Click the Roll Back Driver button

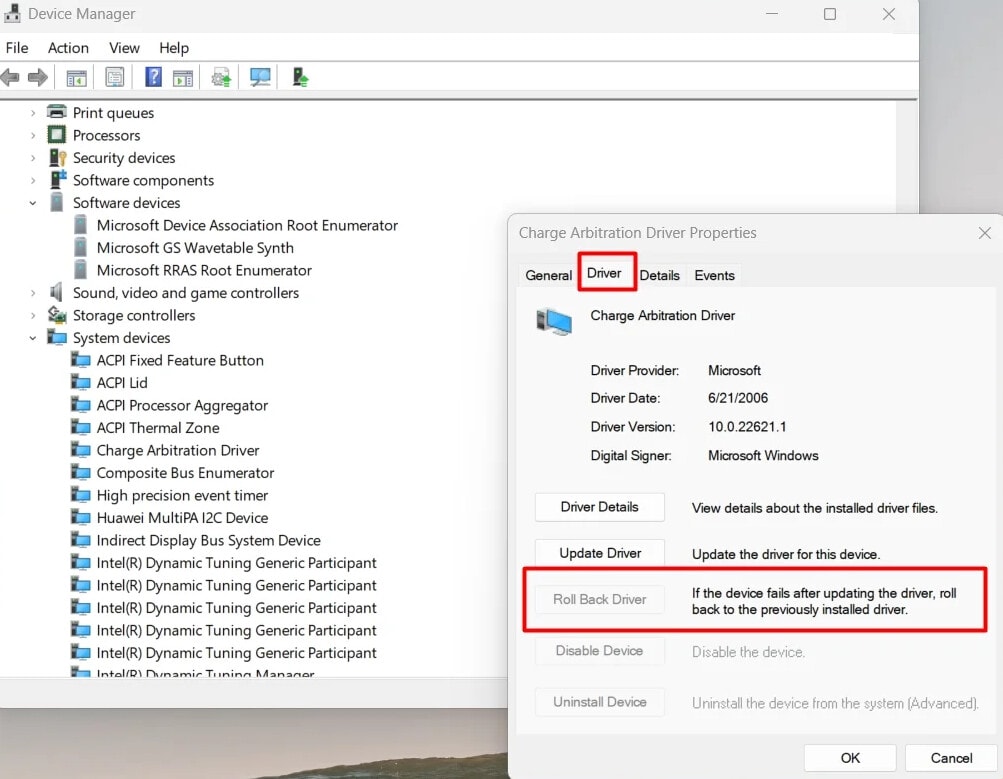(x=599, y=599)
